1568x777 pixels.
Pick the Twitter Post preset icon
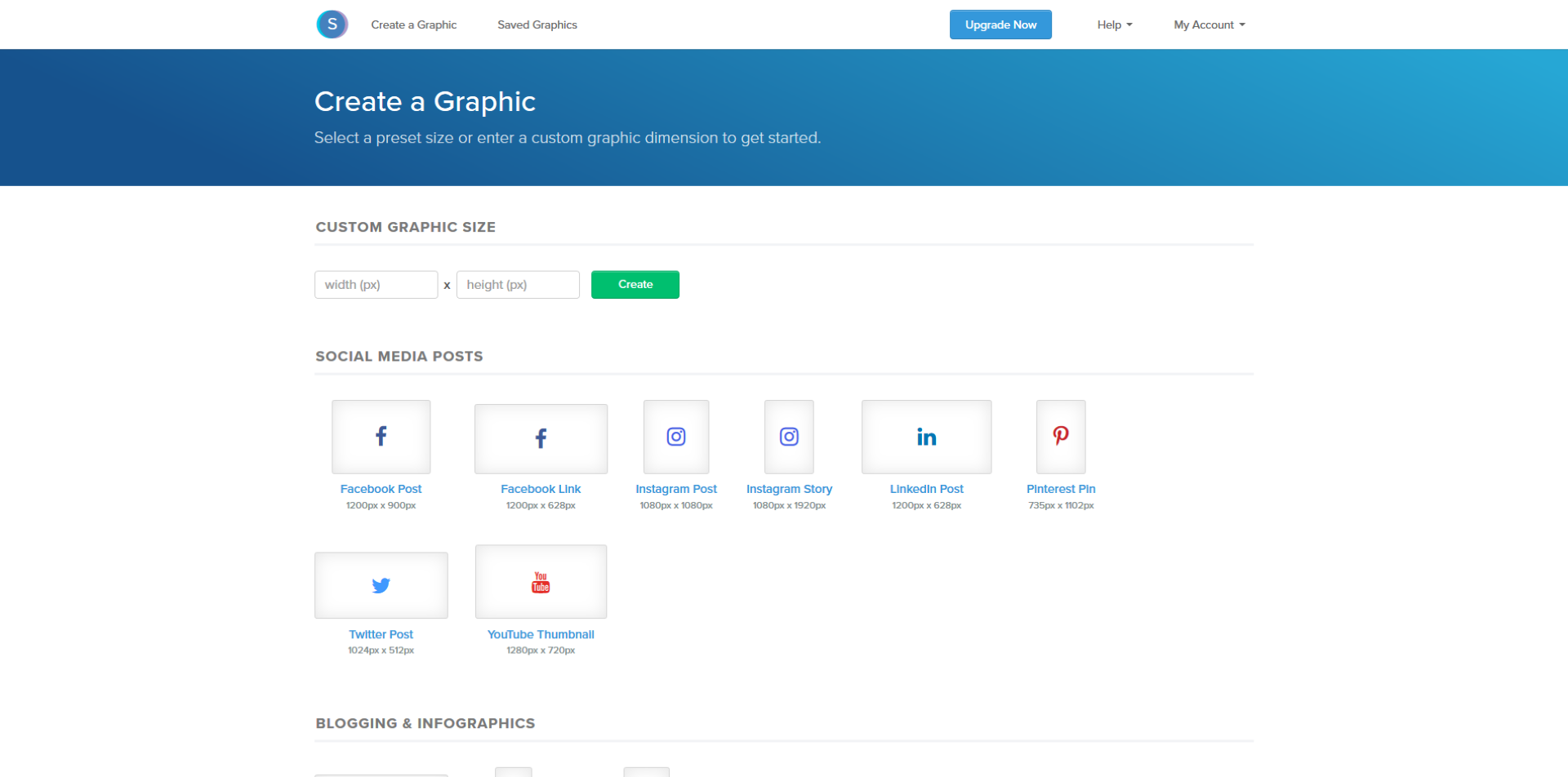381,585
